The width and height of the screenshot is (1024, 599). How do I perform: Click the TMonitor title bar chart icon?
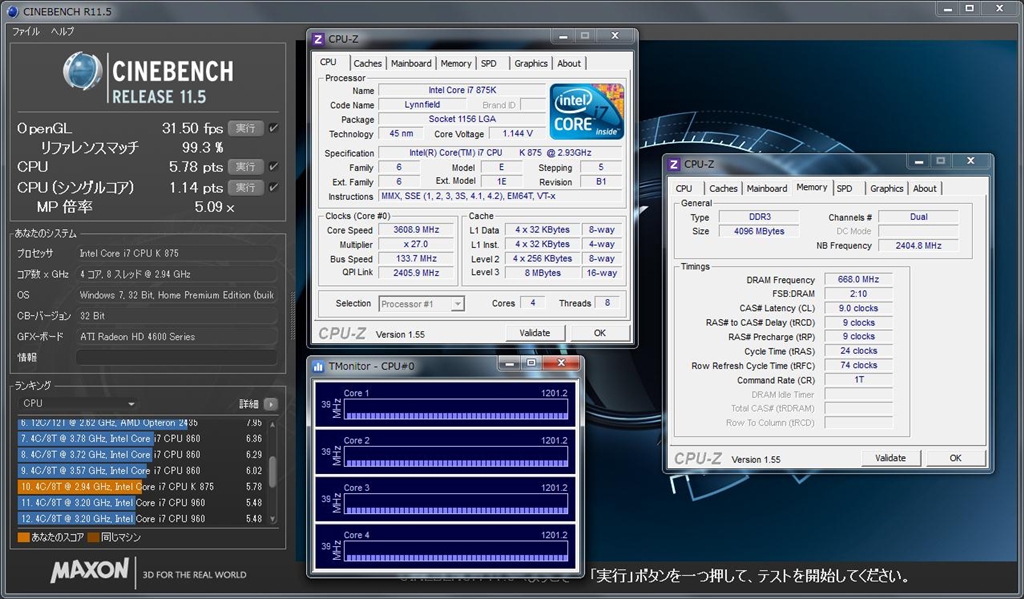pyautogui.click(x=318, y=366)
